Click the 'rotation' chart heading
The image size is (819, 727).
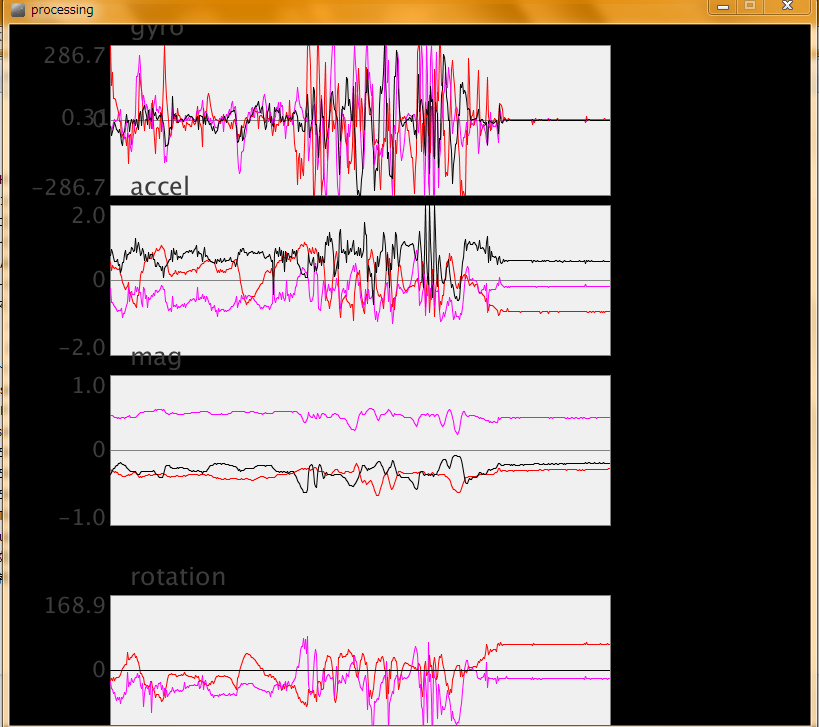pos(178,577)
